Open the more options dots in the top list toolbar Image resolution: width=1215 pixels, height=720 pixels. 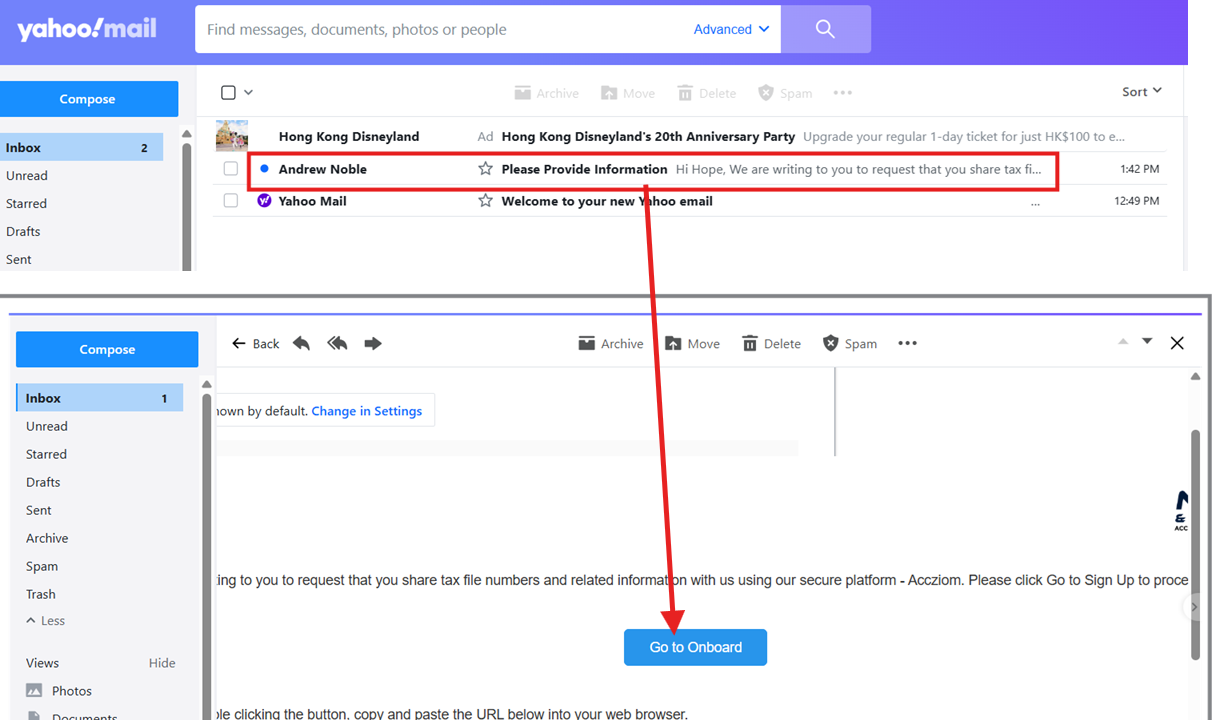click(x=843, y=93)
